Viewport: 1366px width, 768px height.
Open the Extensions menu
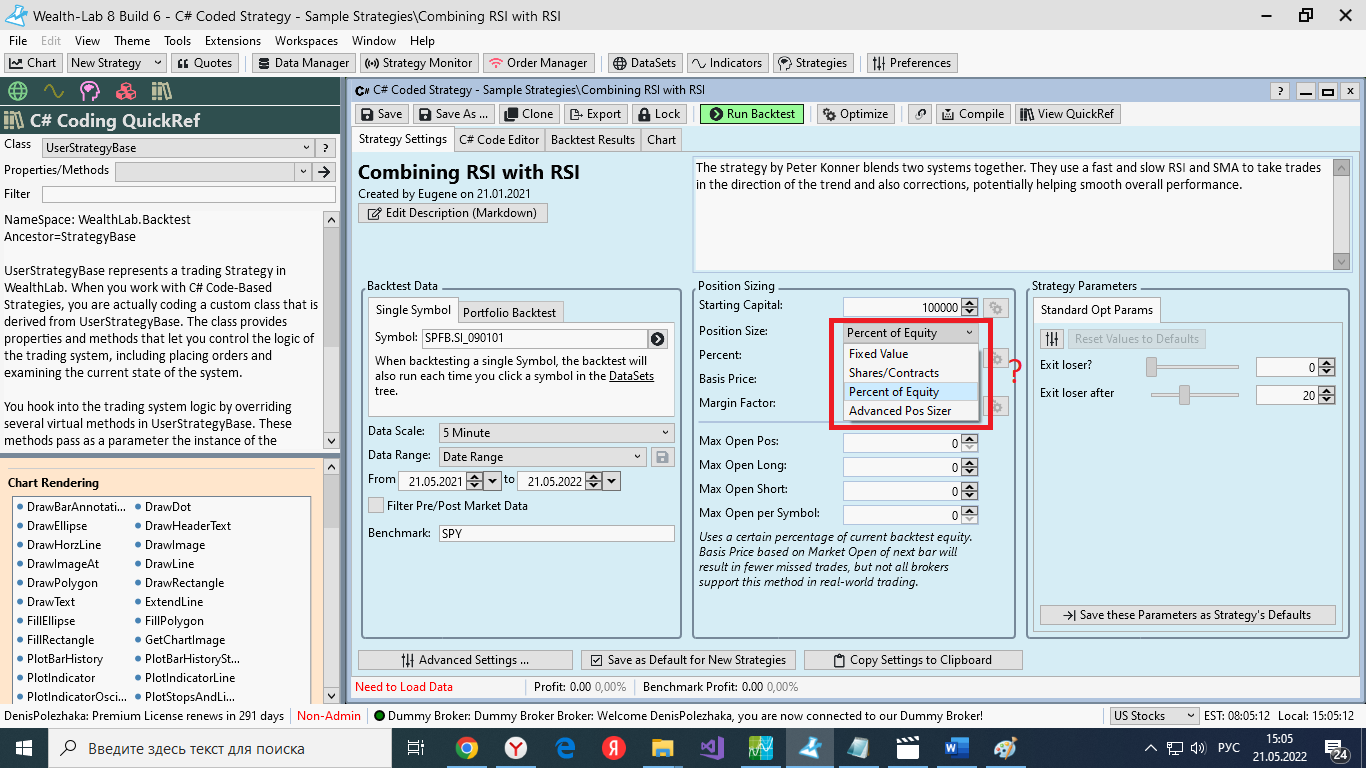(232, 41)
